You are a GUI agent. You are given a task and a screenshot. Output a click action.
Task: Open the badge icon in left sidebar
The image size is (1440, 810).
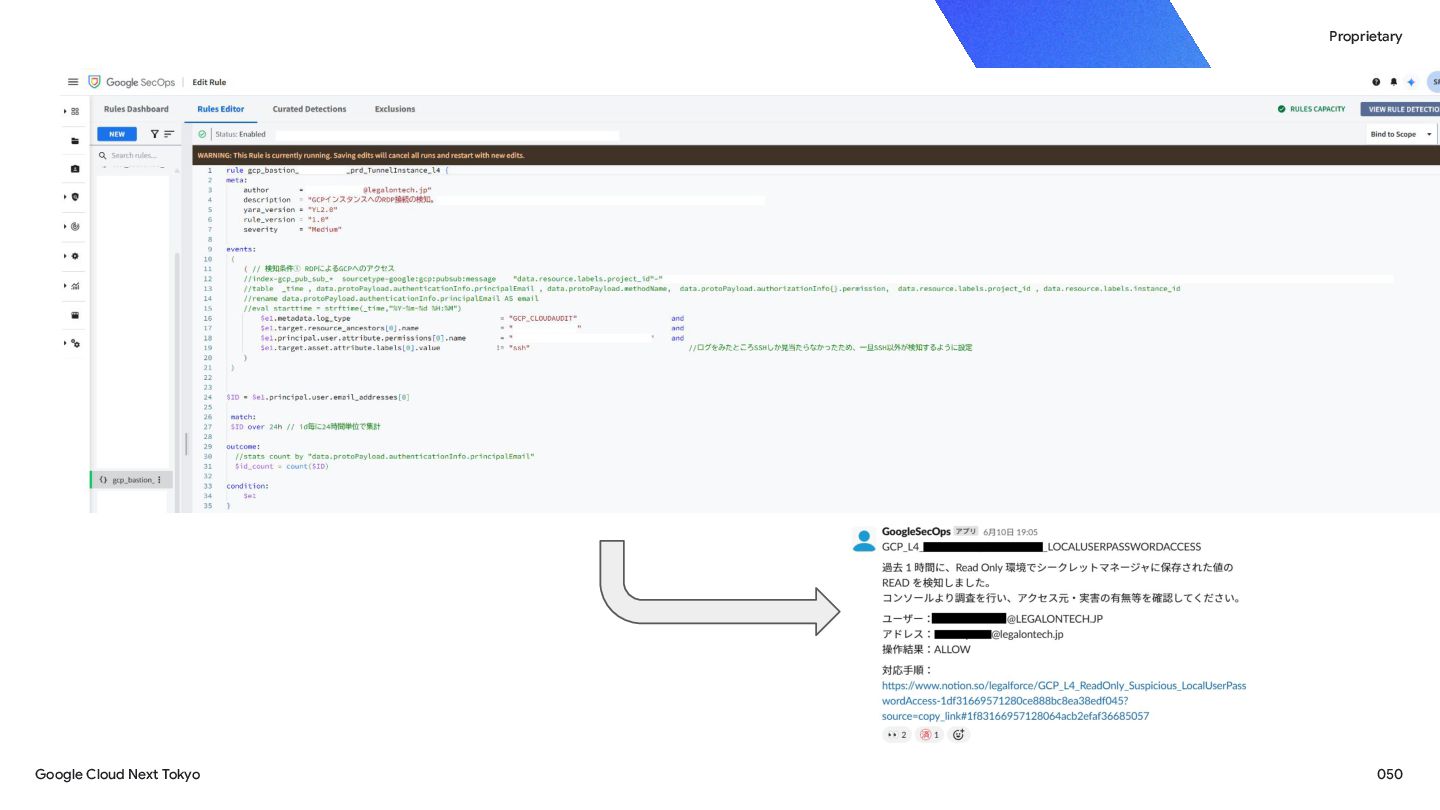(x=75, y=169)
